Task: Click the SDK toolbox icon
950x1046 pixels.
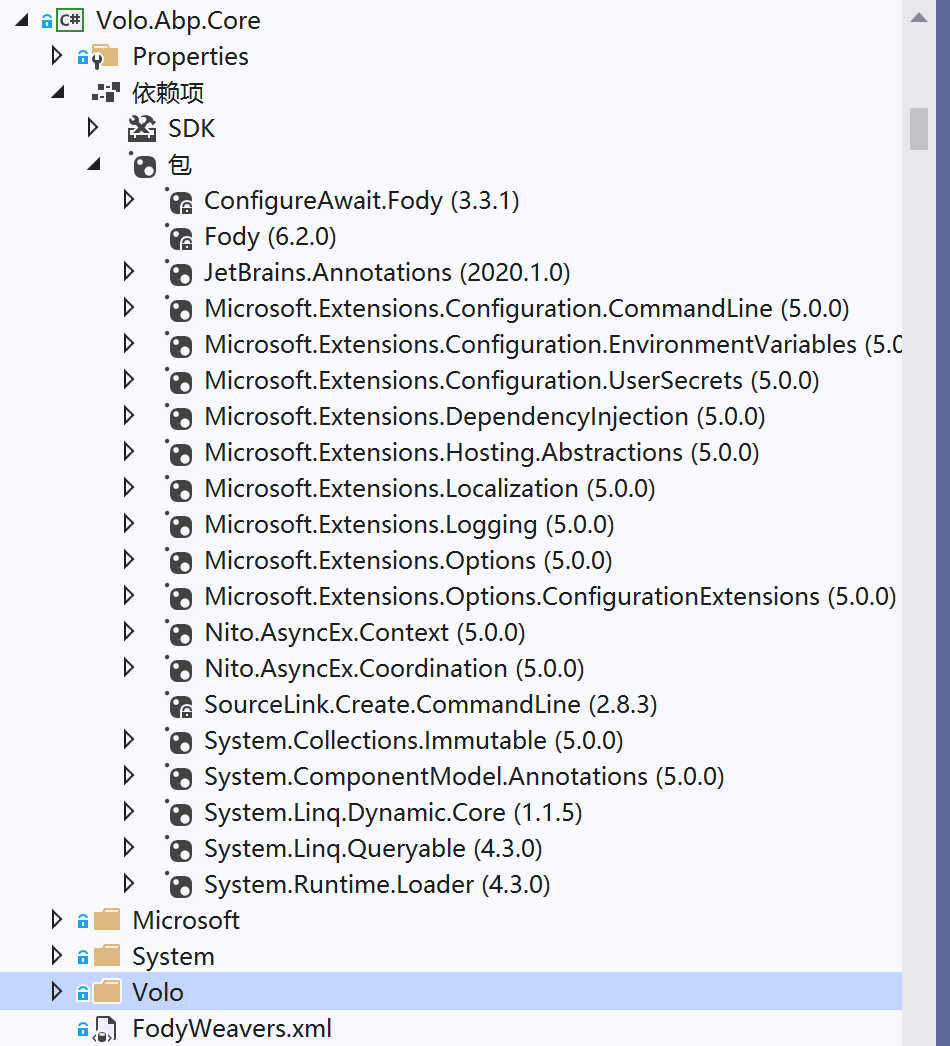Action: pos(141,129)
